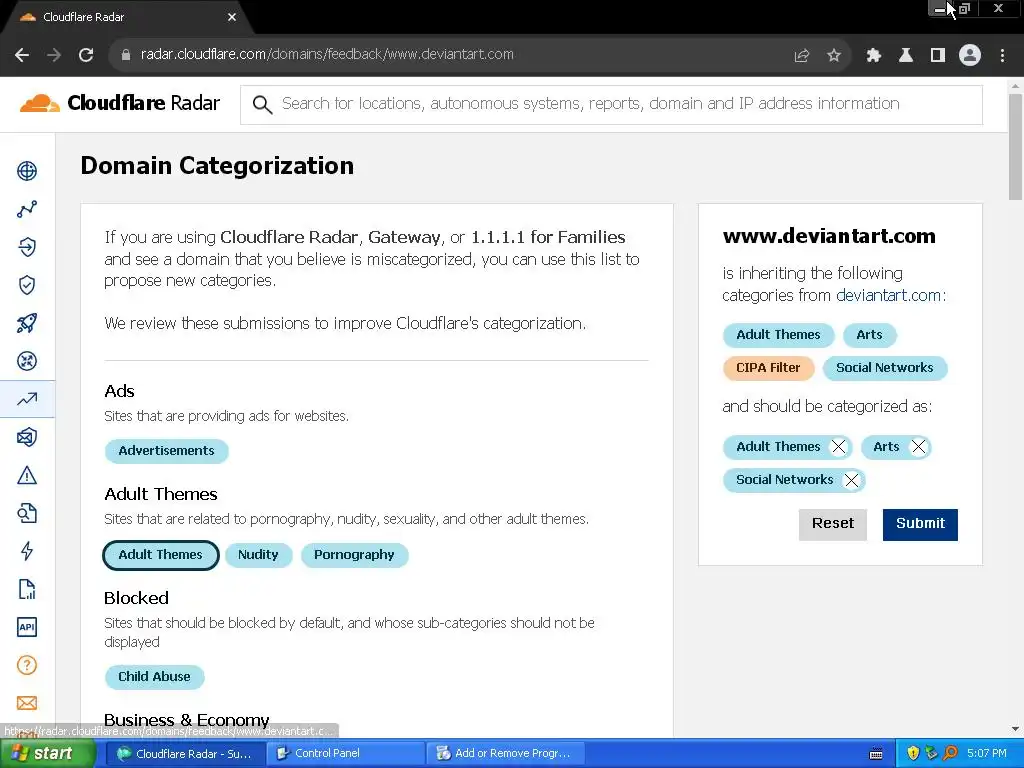Click the inherited CIPA Filter tag
This screenshot has width=1024, height=768.
pyautogui.click(x=768, y=368)
